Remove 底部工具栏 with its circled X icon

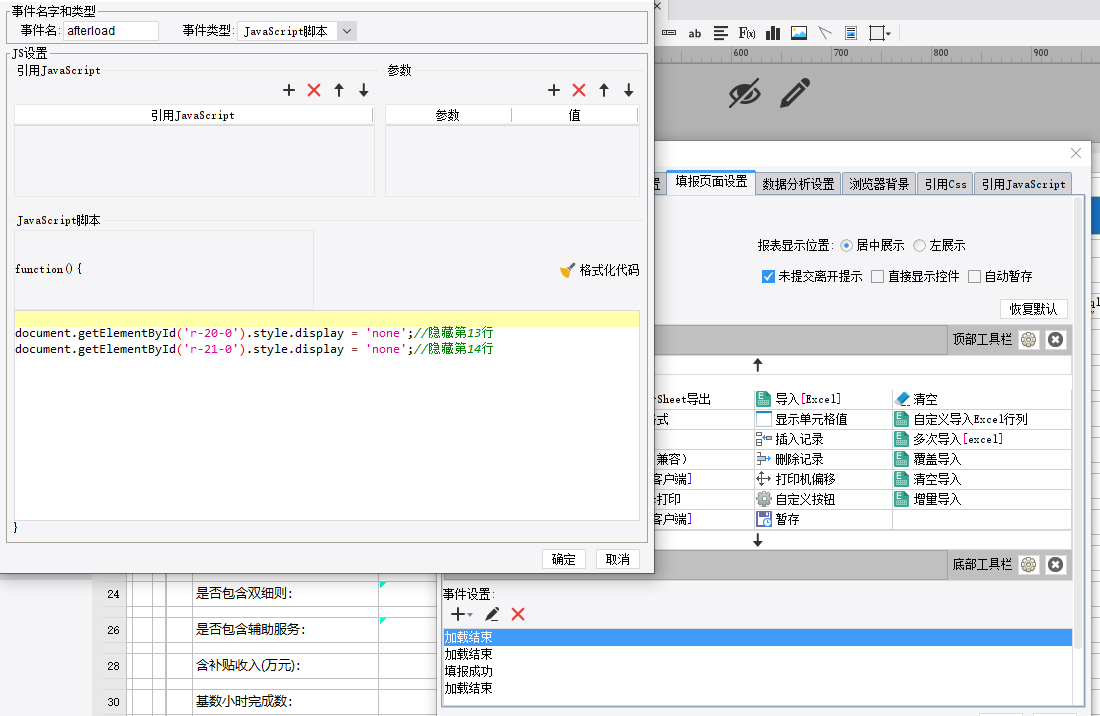pyautogui.click(x=1055, y=565)
